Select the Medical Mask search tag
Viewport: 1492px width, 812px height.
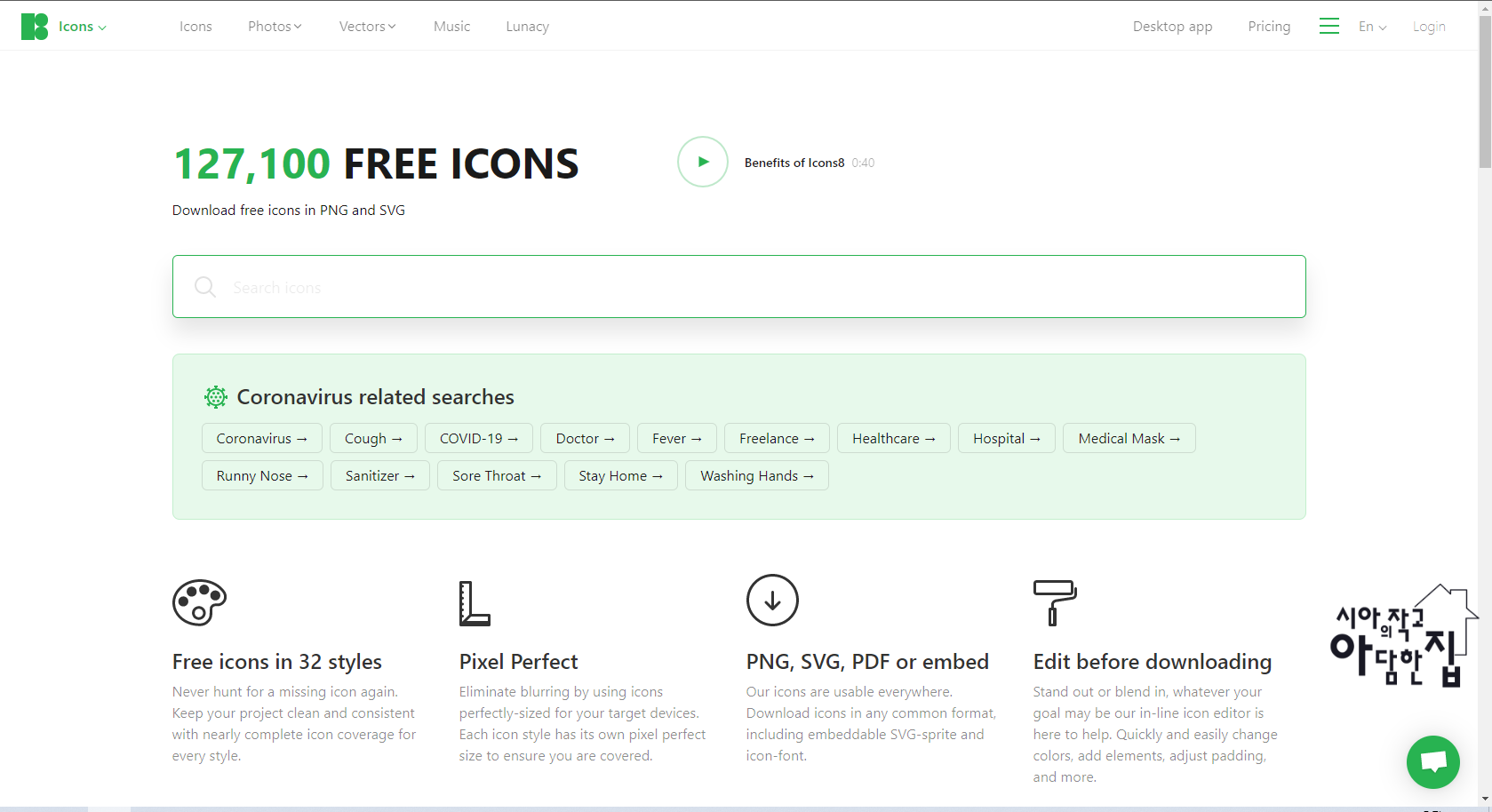[x=1129, y=439]
